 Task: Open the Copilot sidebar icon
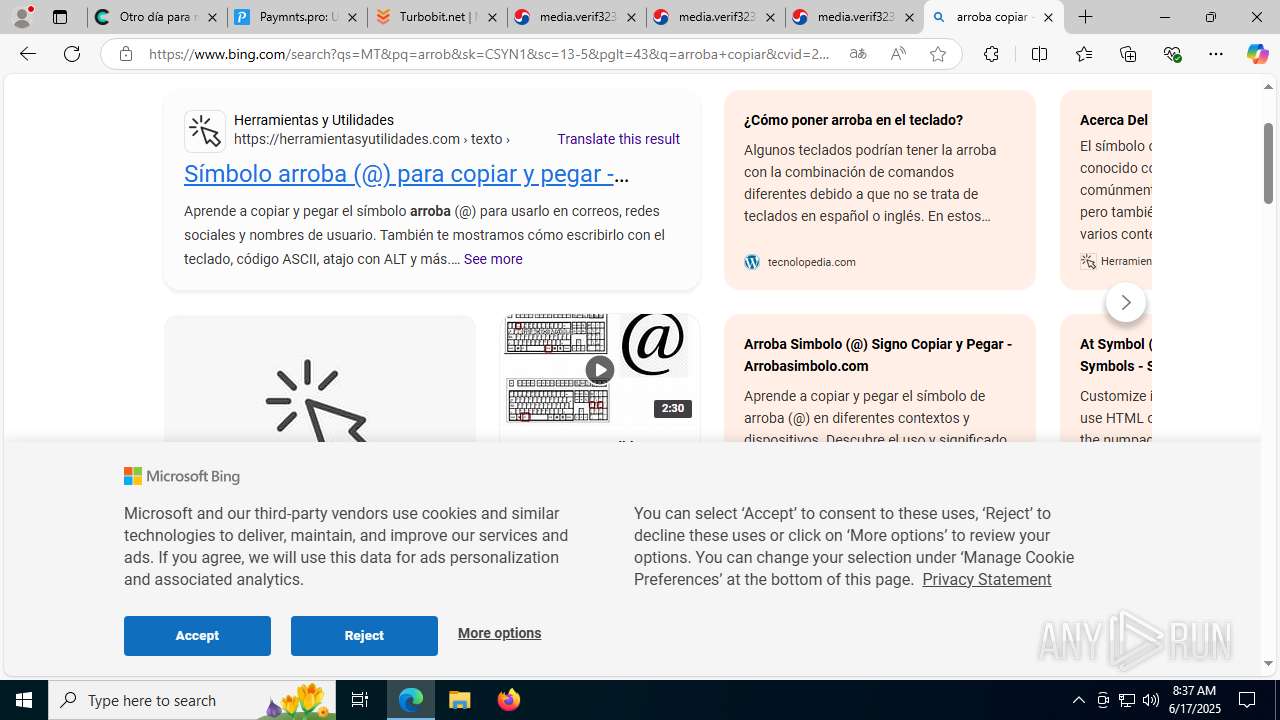[1257, 54]
